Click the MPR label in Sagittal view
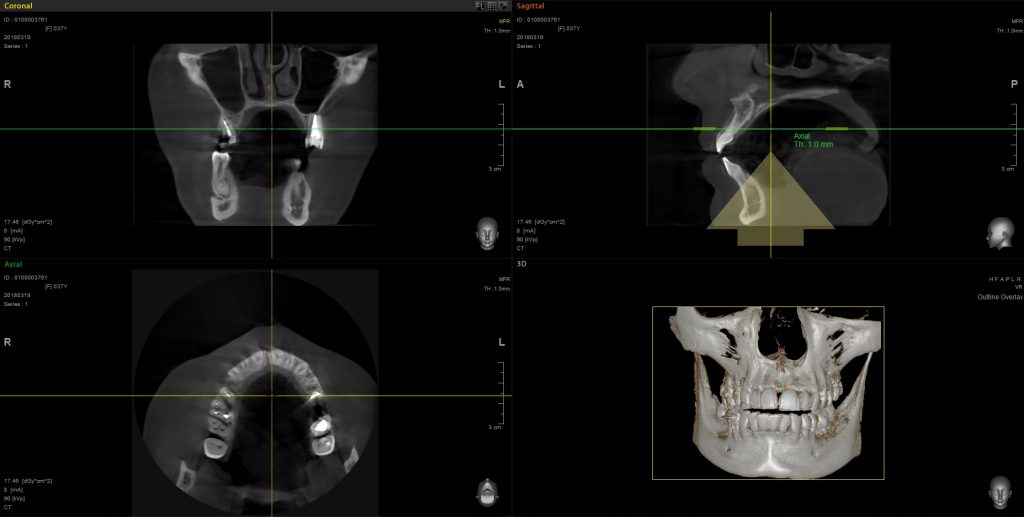The width and height of the screenshot is (1024, 528). (x=1017, y=22)
